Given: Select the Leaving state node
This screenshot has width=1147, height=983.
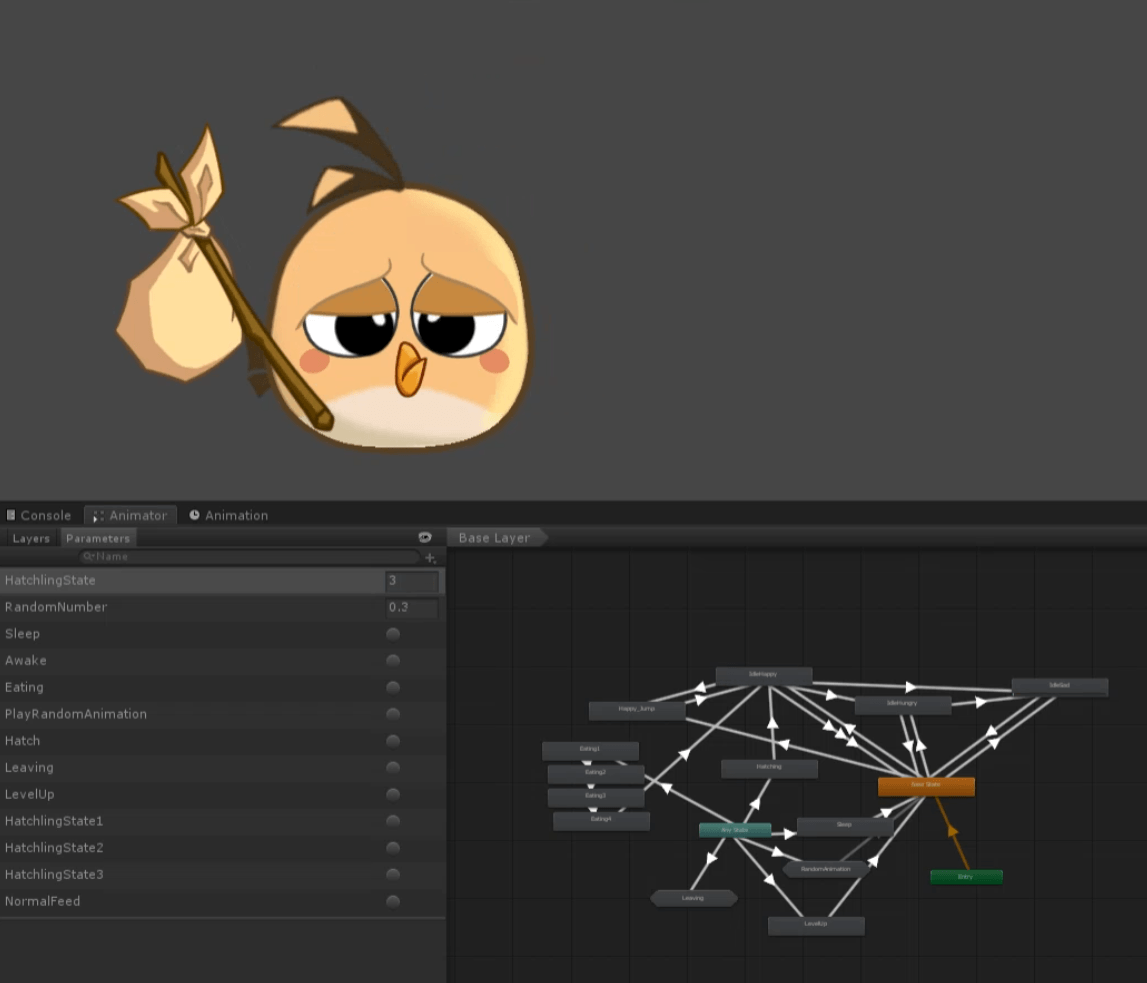Looking at the screenshot, I should (x=694, y=897).
